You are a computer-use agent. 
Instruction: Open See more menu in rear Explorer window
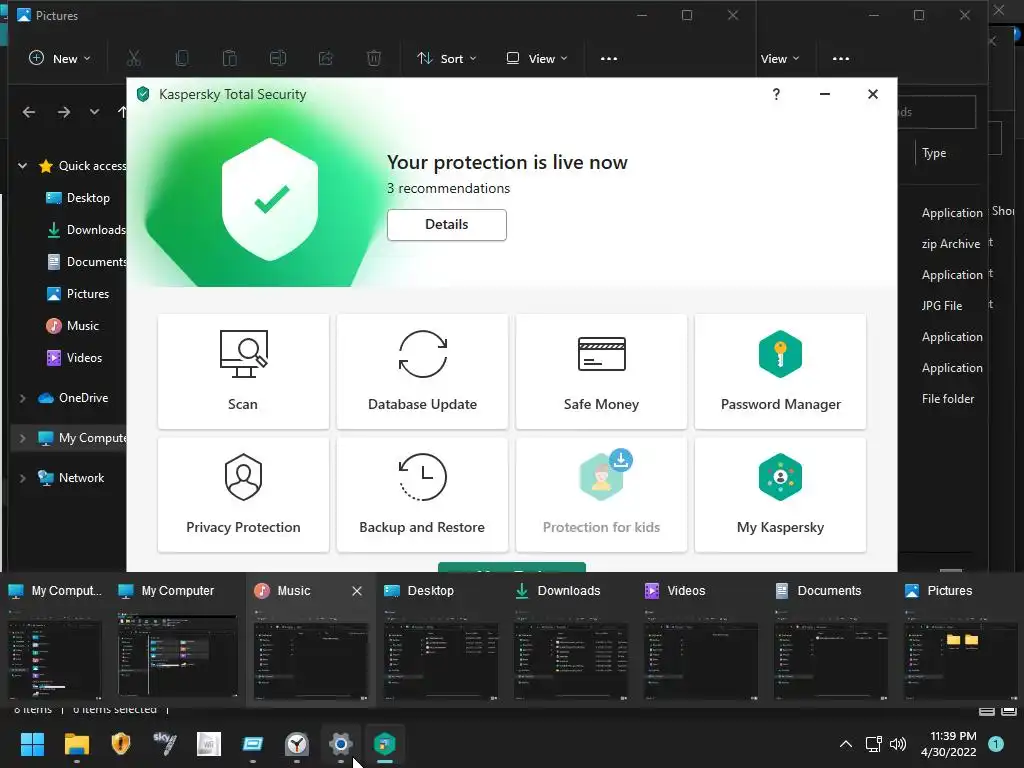point(841,58)
